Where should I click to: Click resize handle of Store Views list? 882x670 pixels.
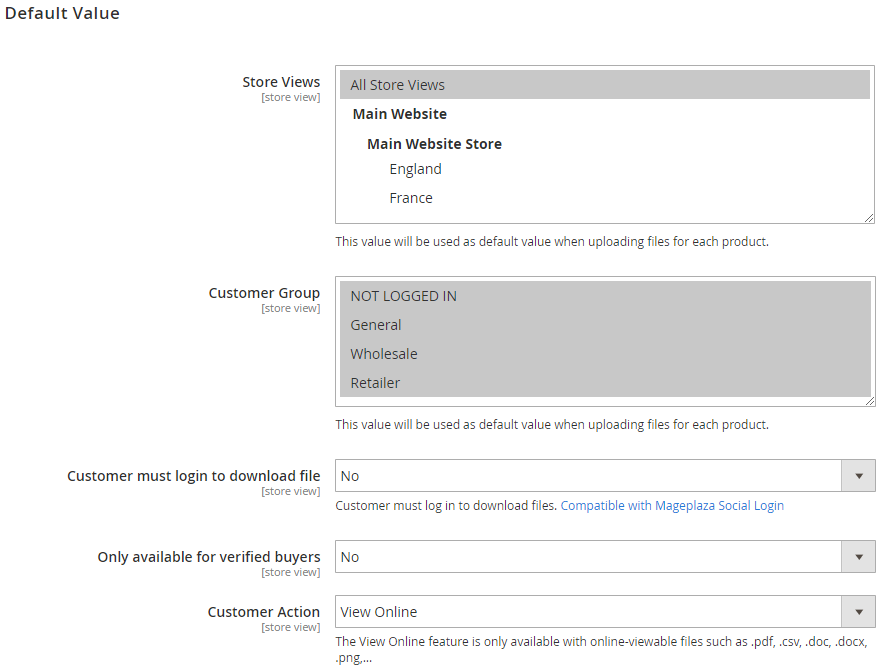(869, 218)
